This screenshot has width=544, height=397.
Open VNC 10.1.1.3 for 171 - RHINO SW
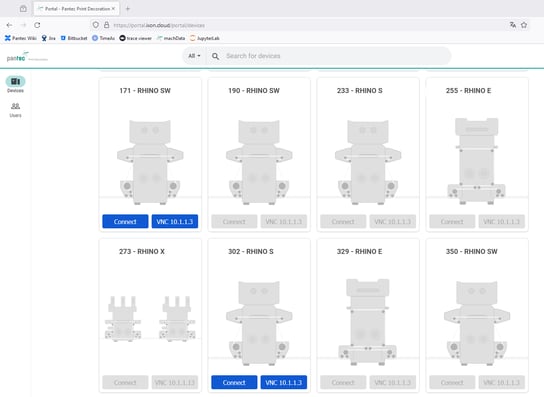click(175, 221)
